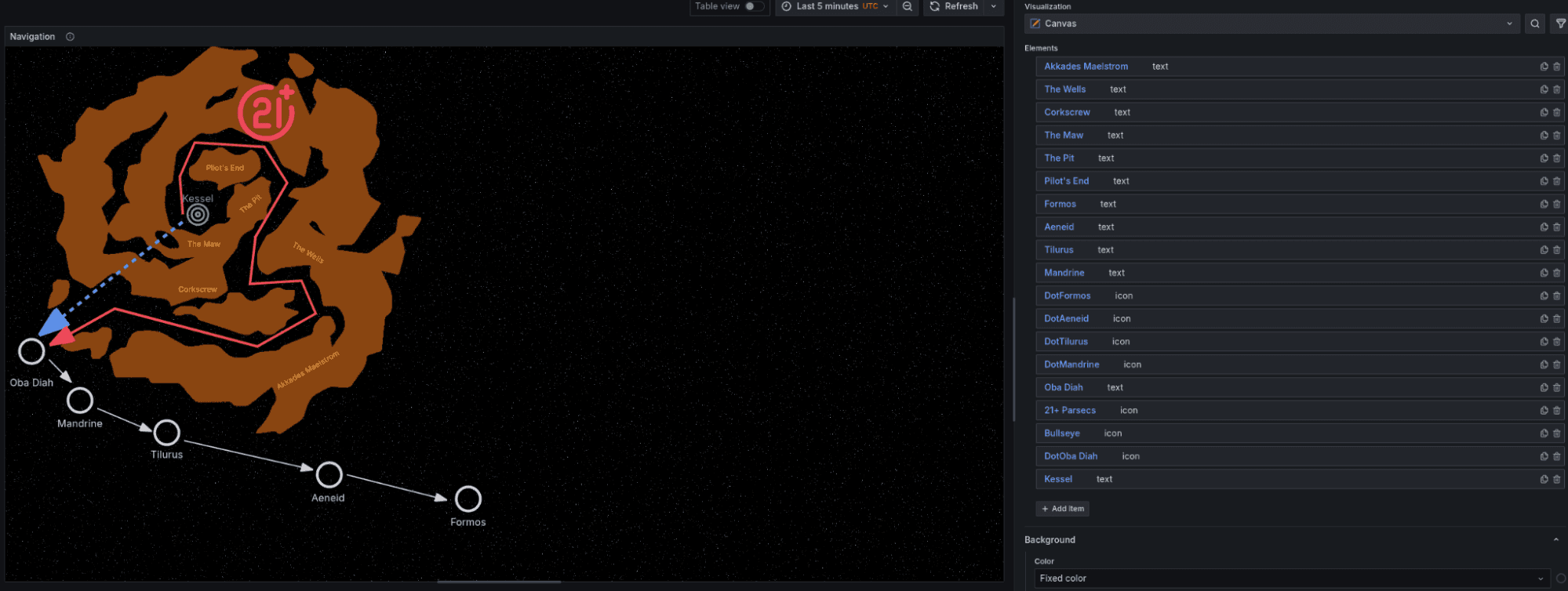This screenshot has width=1568, height=591.
Task: Toggle the Table view switch
Action: click(x=754, y=6)
